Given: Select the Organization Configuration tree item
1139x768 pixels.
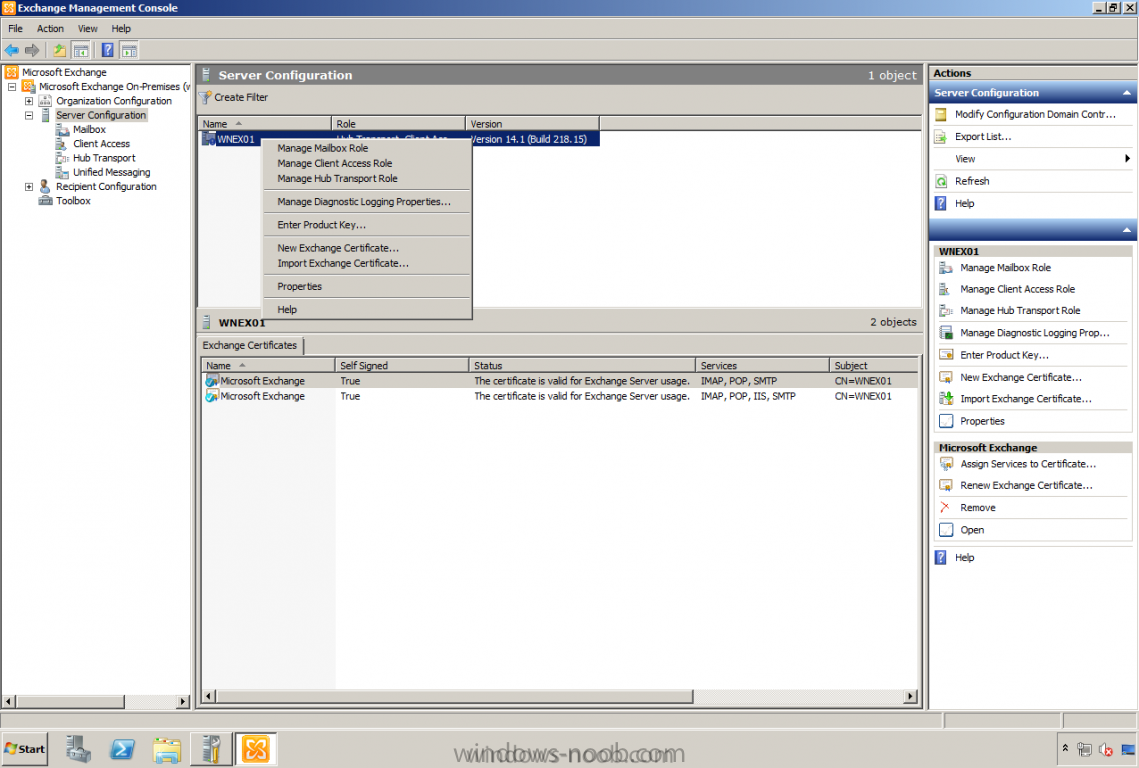Looking at the screenshot, I should point(114,101).
